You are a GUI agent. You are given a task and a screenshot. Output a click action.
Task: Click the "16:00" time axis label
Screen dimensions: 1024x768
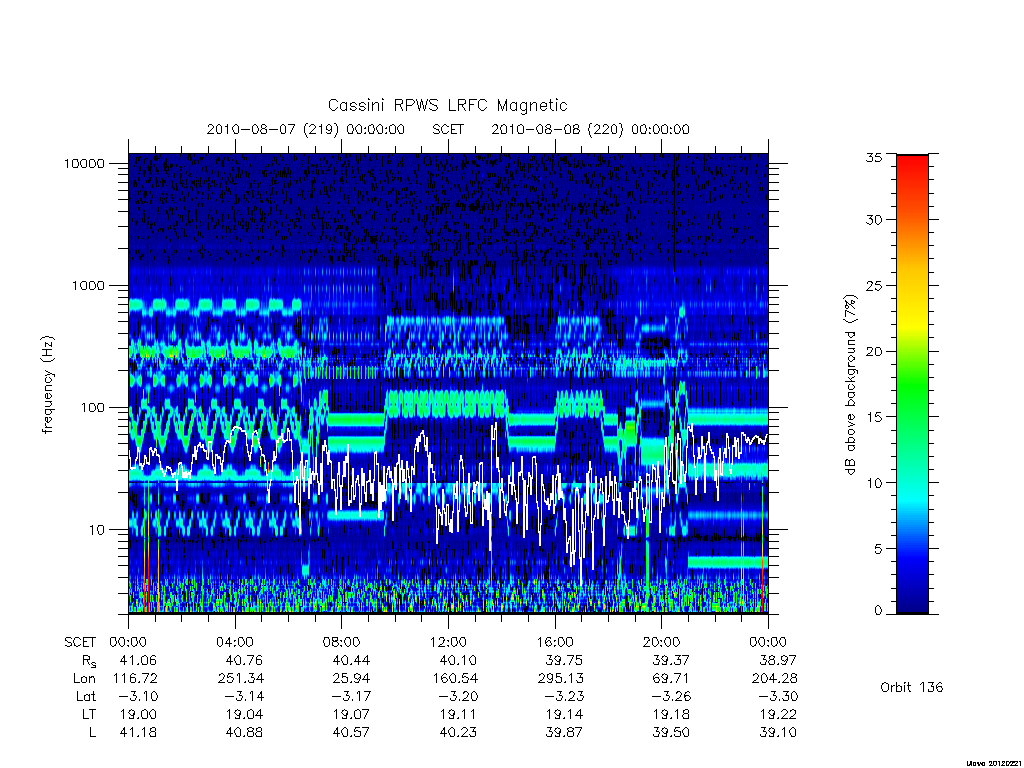(555, 642)
